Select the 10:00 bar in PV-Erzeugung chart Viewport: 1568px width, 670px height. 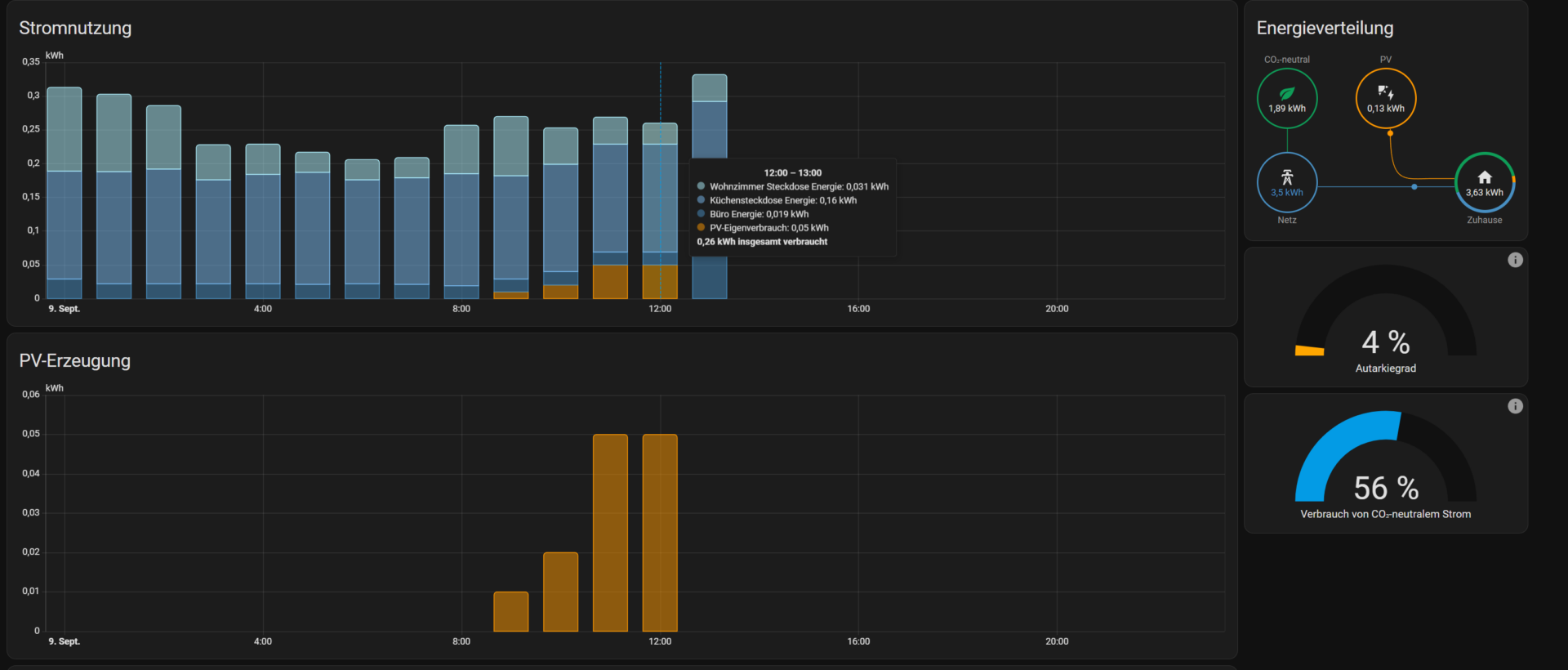[x=560, y=592]
